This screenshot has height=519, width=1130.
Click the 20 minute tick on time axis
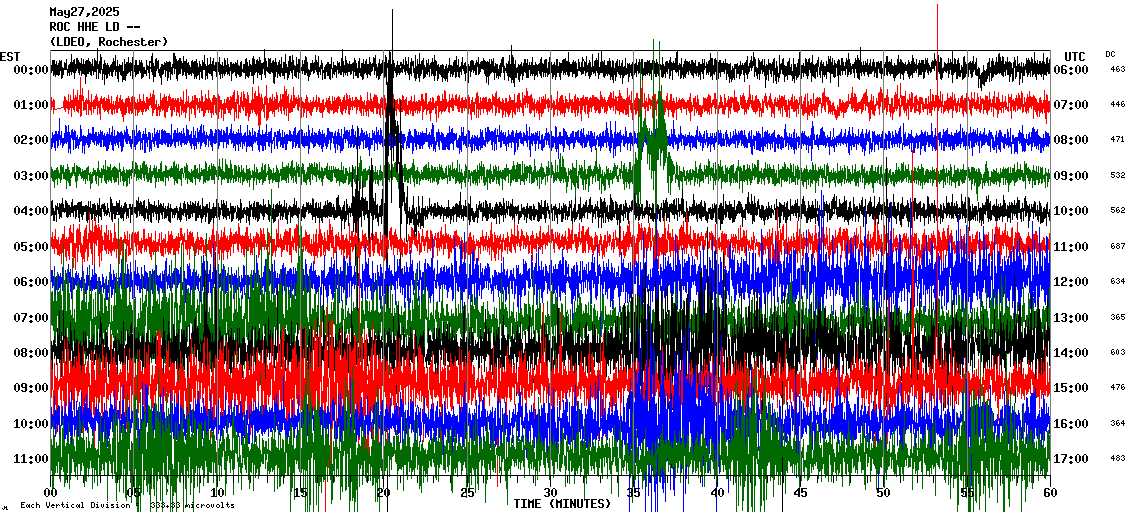point(384,493)
